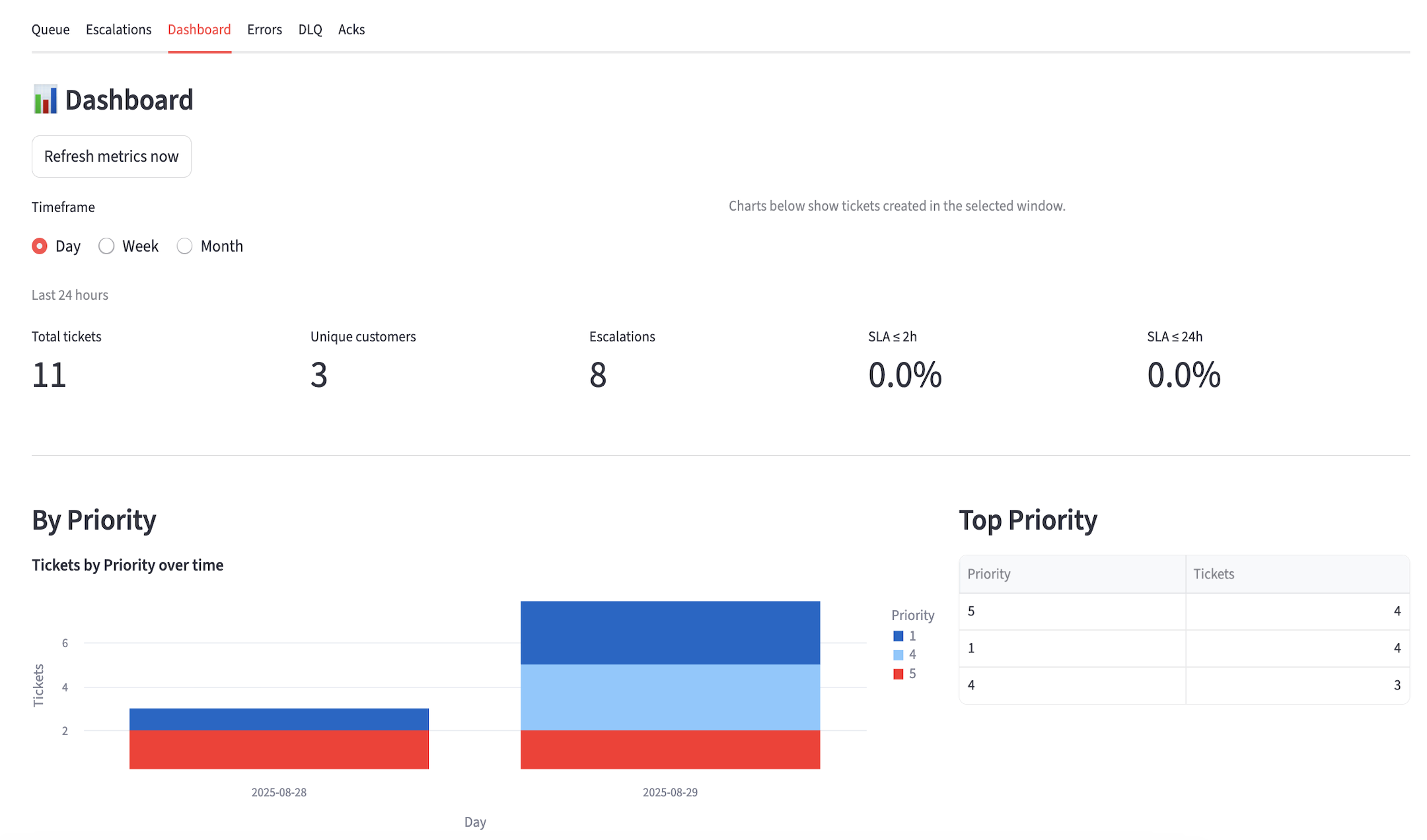The image size is (1427, 840).
Task: Click the Priority 5 red legend swatch
Action: [x=898, y=674]
